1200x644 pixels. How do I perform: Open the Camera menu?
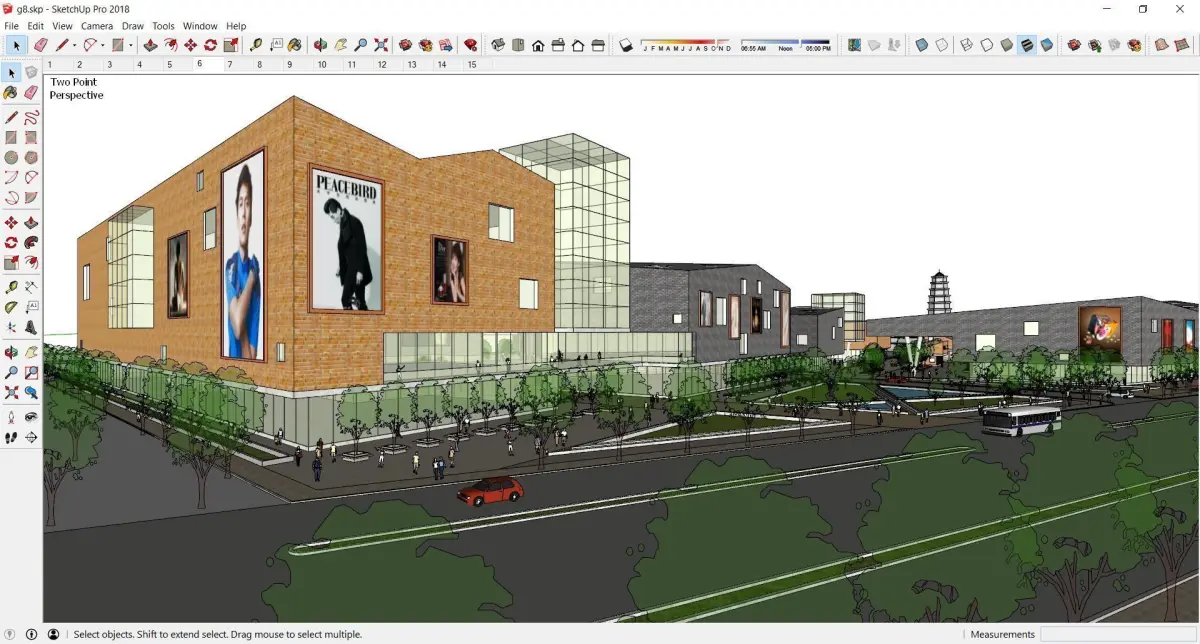[97, 26]
